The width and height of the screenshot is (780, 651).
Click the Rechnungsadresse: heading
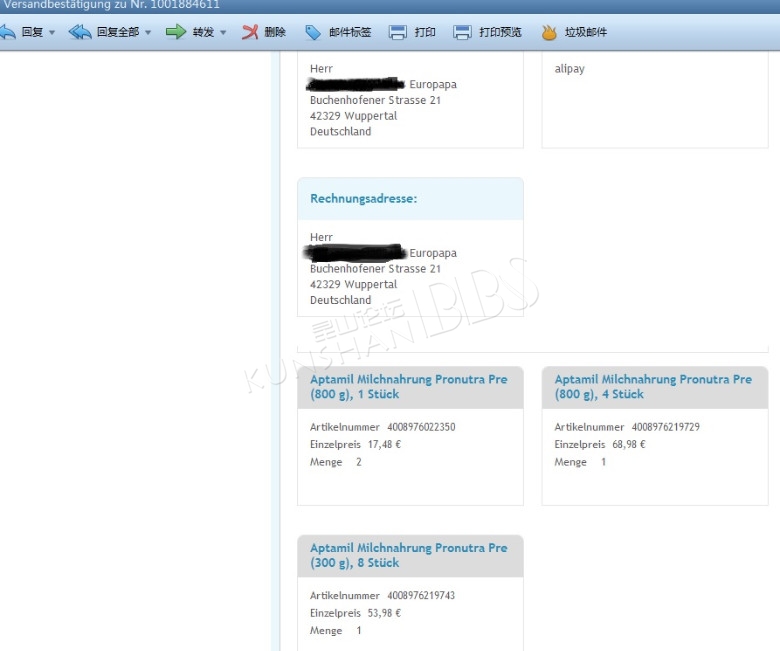pyautogui.click(x=364, y=198)
